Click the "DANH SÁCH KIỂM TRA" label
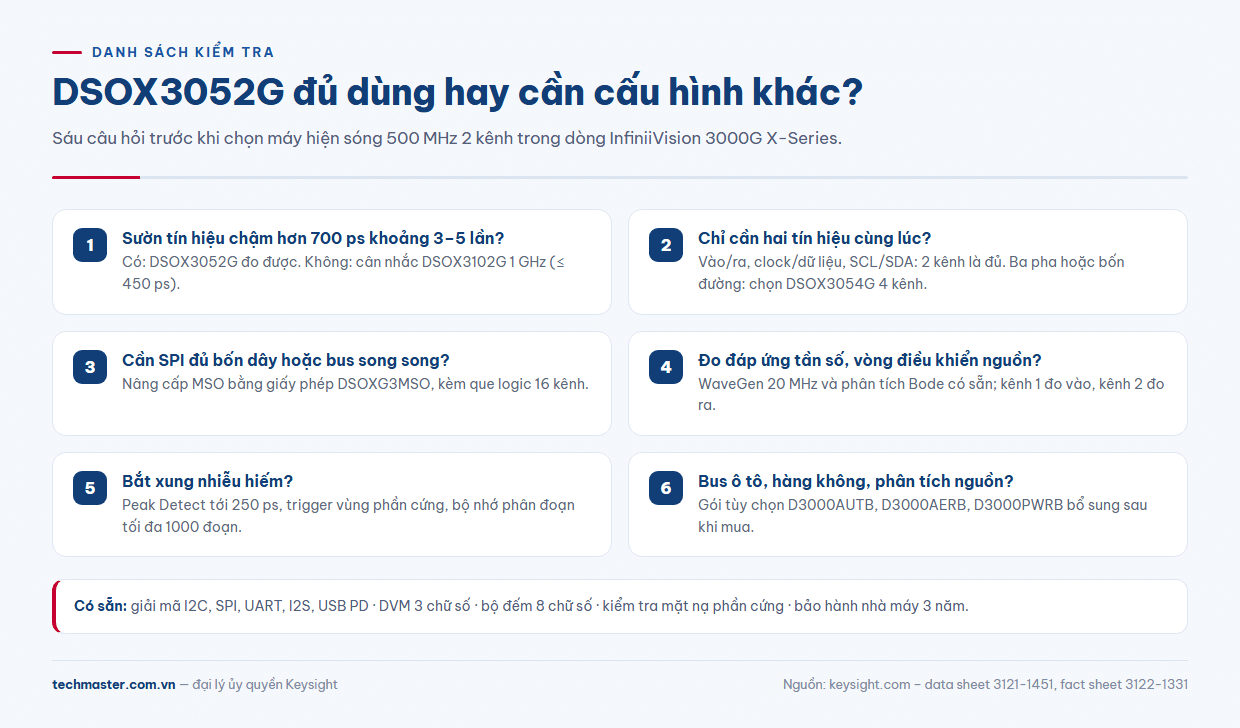 tap(183, 52)
